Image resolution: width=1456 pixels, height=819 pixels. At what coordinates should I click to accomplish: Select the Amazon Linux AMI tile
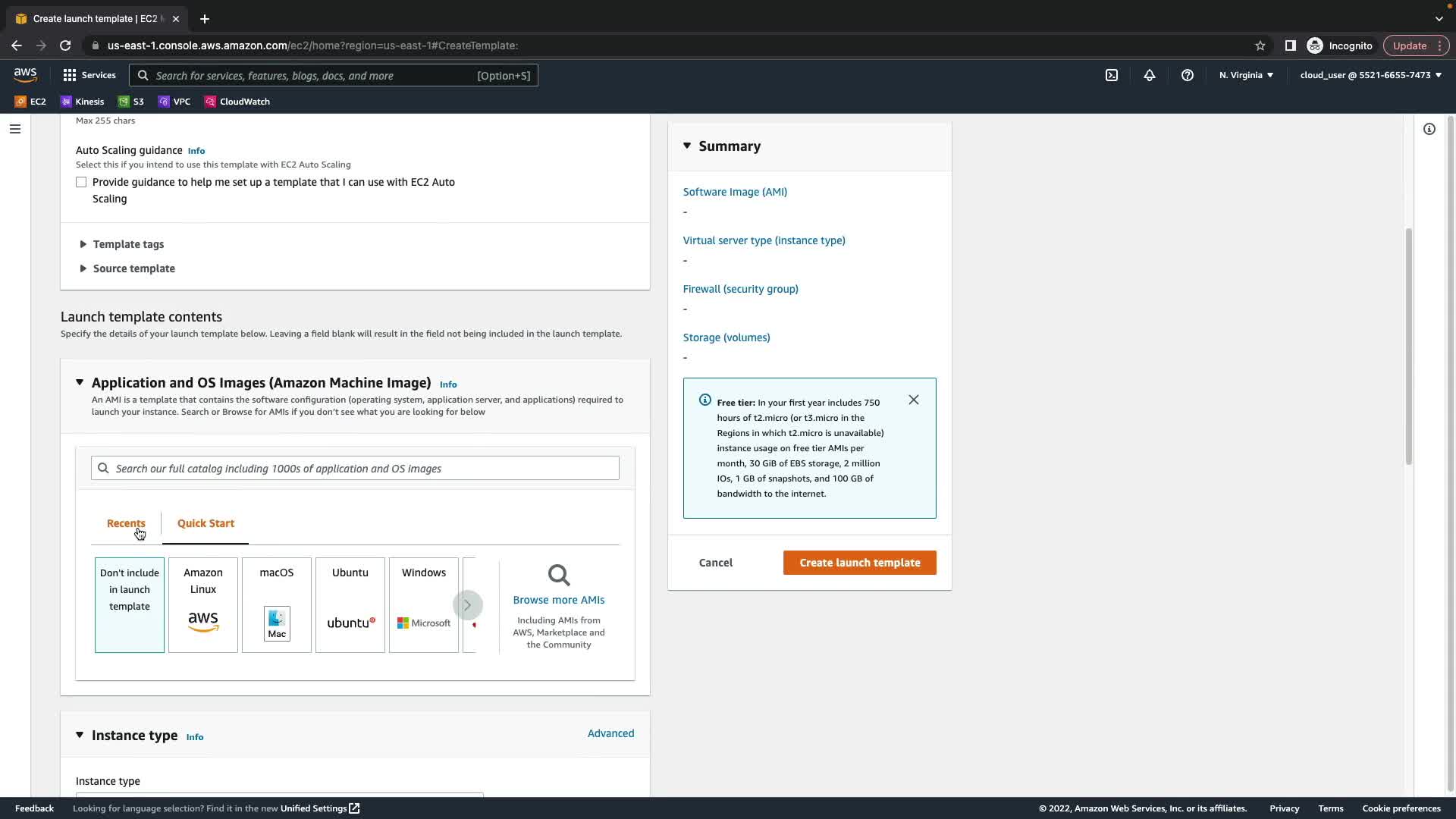[203, 604]
